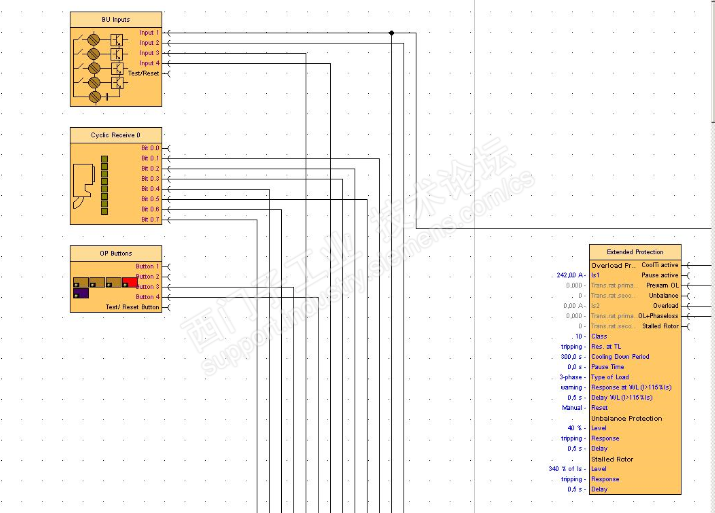Click the plug connector icon in Cyclic Receive 0
Image resolution: width=715 pixels, height=513 pixels.
coord(83,186)
